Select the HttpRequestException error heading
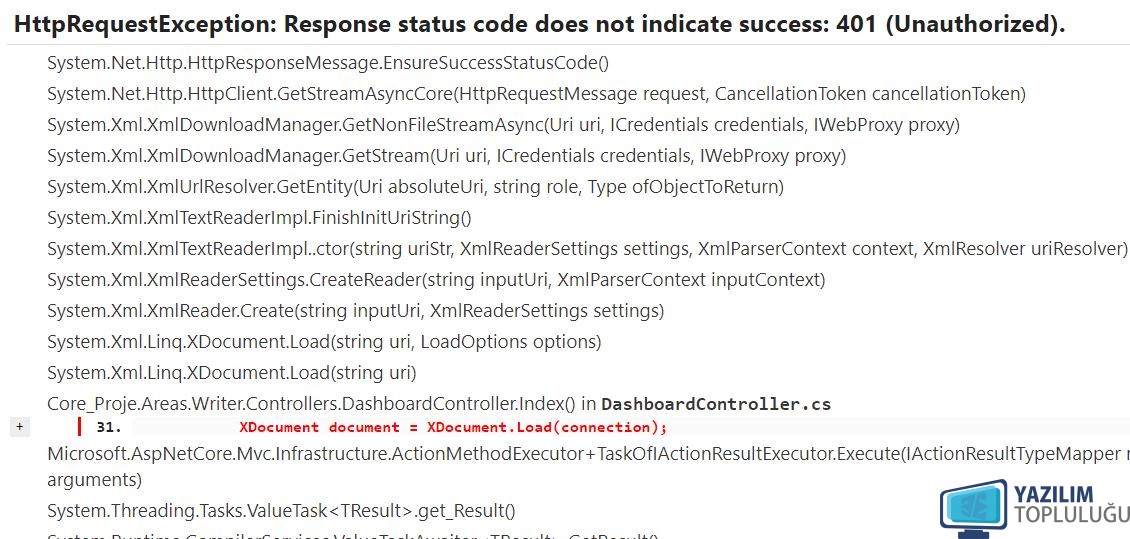Viewport: 1130px width, 539px height. 539,25
